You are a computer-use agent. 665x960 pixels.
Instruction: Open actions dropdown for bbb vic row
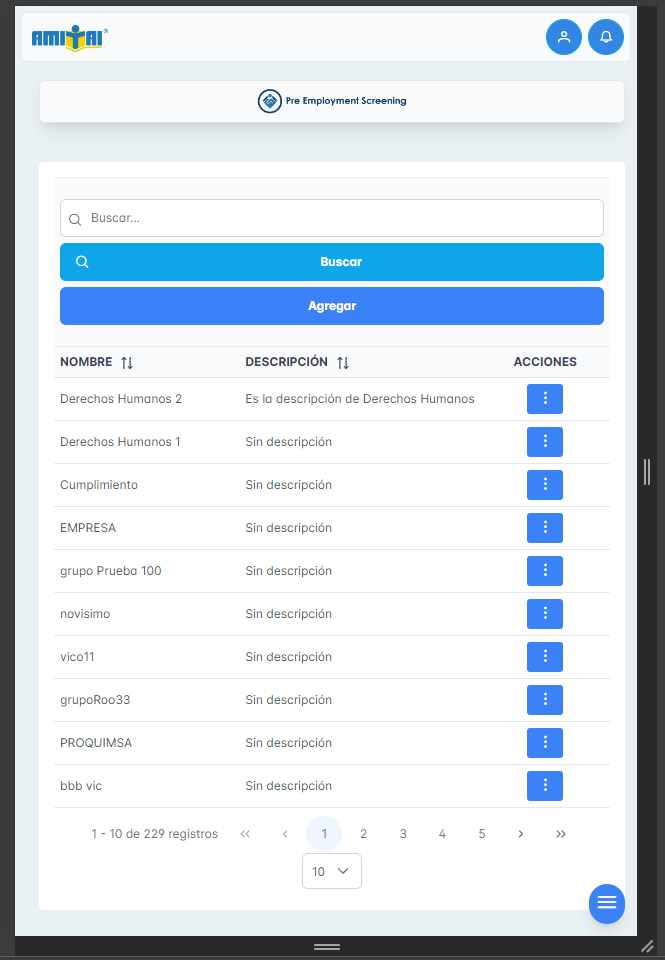[x=544, y=786]
